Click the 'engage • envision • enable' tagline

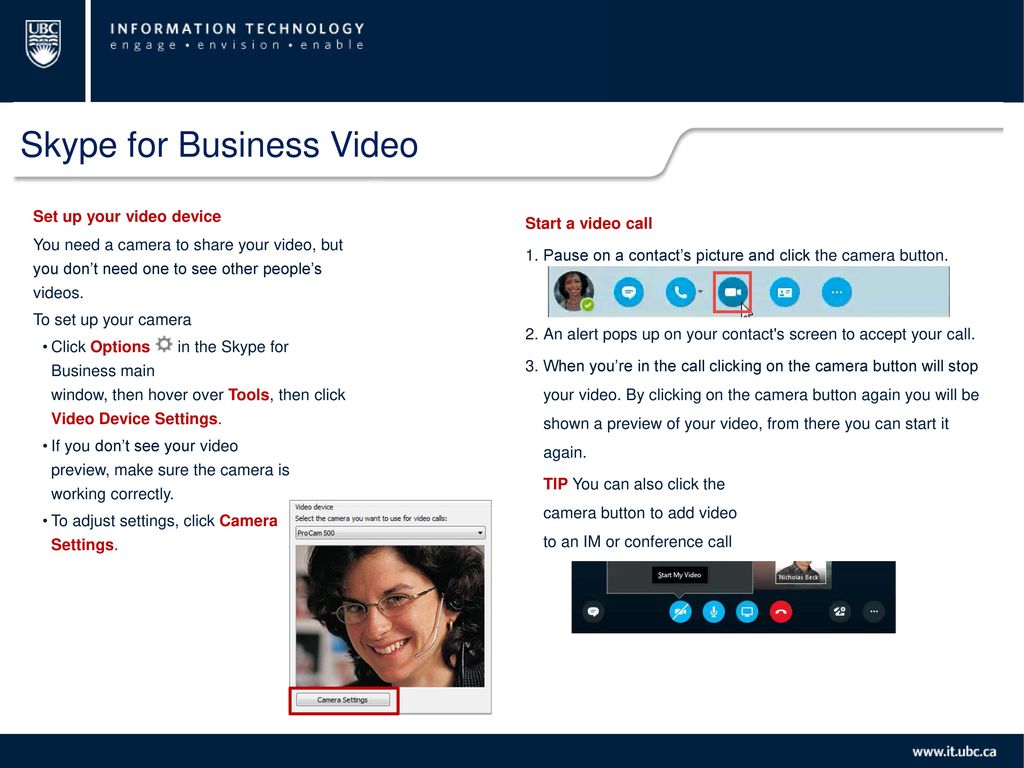(x=236, y=45)
